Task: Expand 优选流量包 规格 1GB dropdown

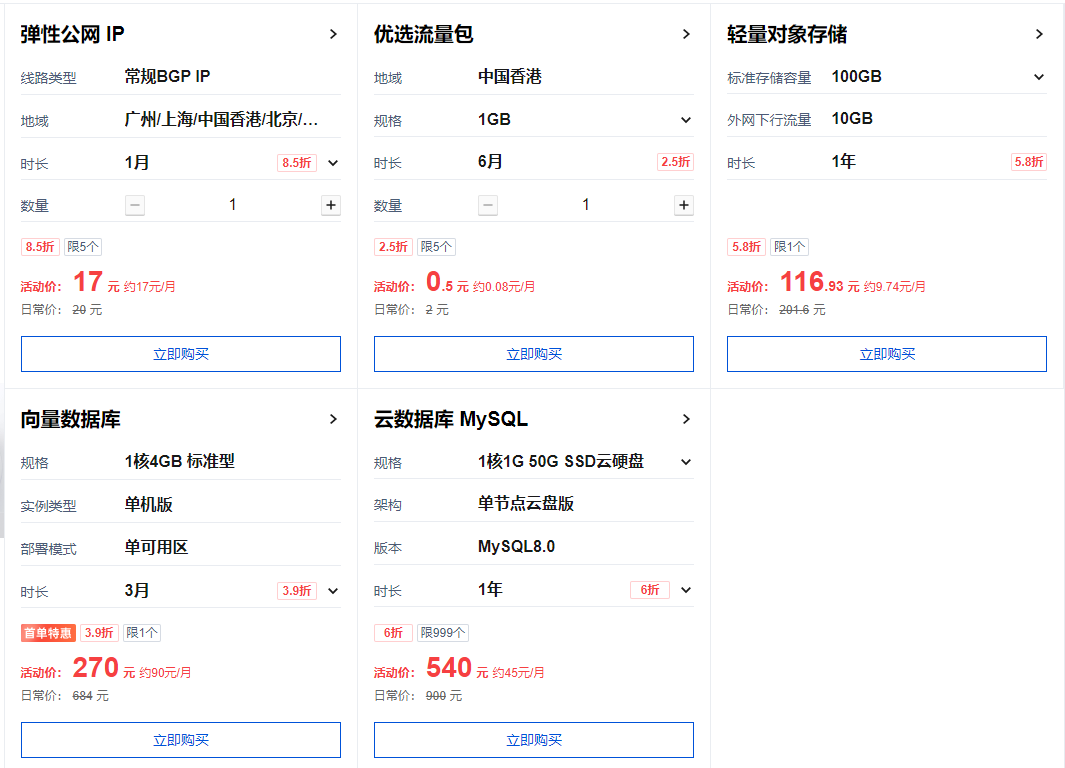Action: (x=686, y=120)
